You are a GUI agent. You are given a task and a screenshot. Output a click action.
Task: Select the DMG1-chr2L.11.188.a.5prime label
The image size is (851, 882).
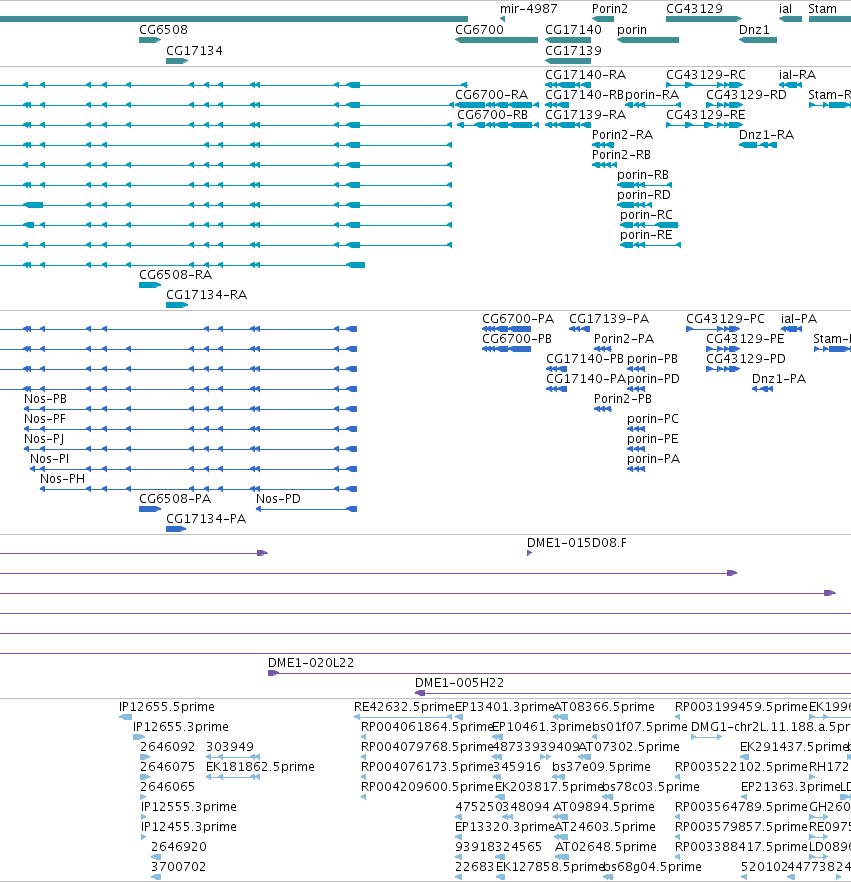point(771,727)
